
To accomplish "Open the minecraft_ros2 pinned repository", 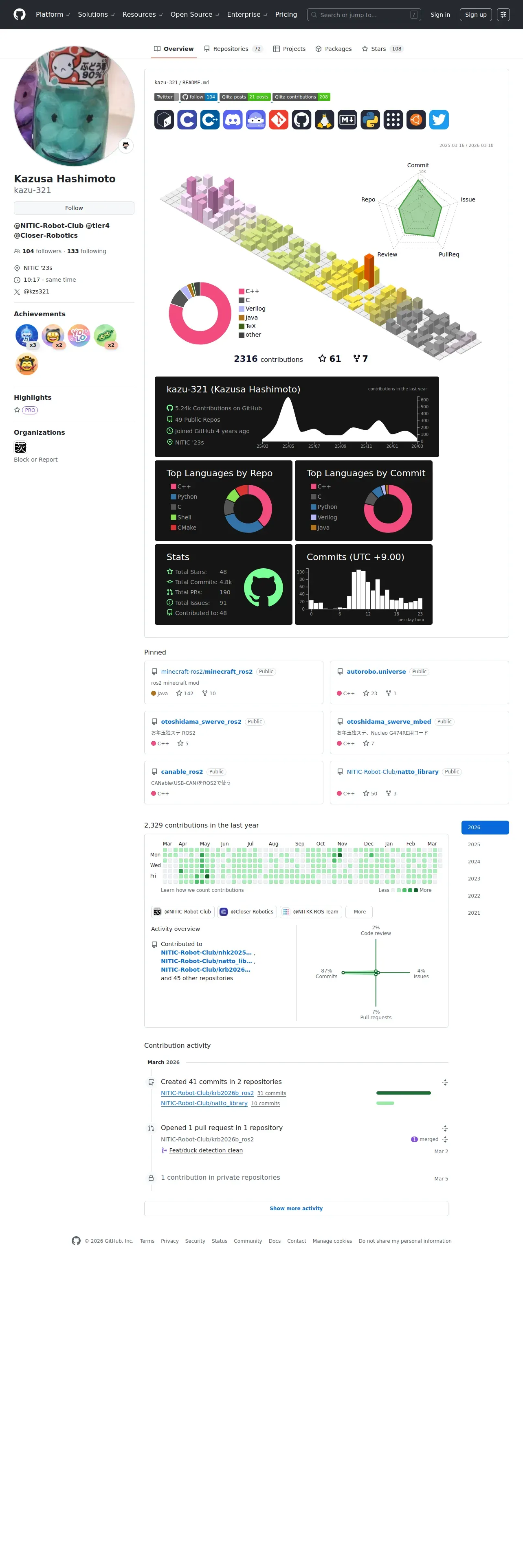I will click(207, 671).
